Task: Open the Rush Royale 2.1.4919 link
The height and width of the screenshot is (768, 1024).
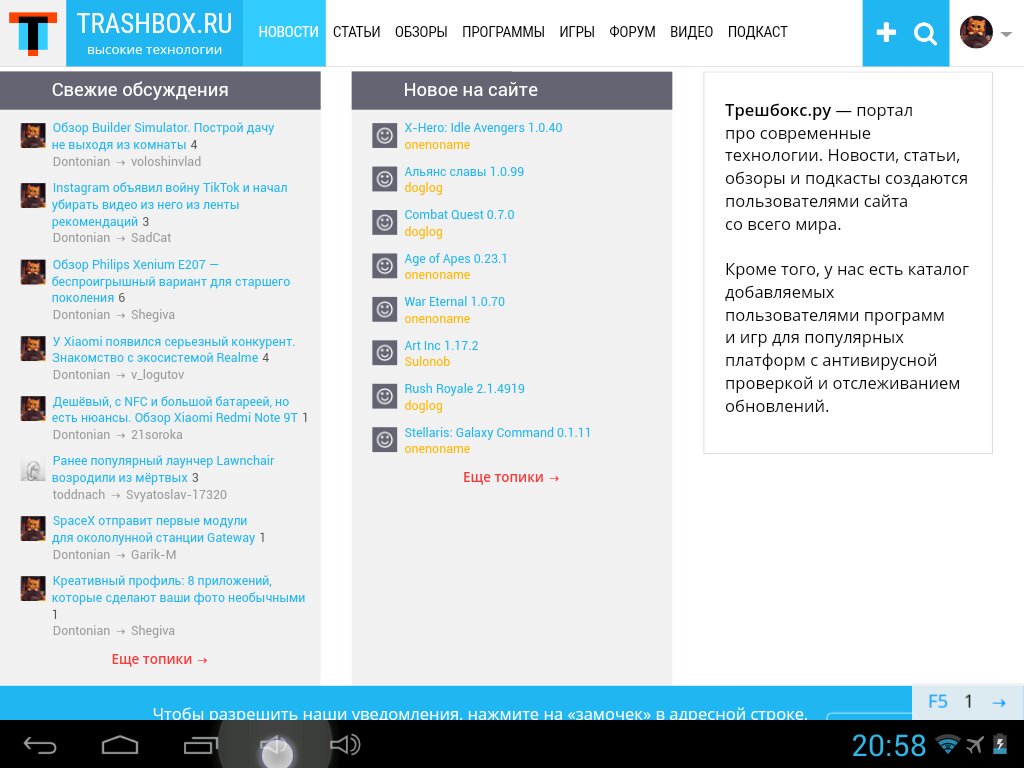Action: pyautogui.click(x=464, y=389)
